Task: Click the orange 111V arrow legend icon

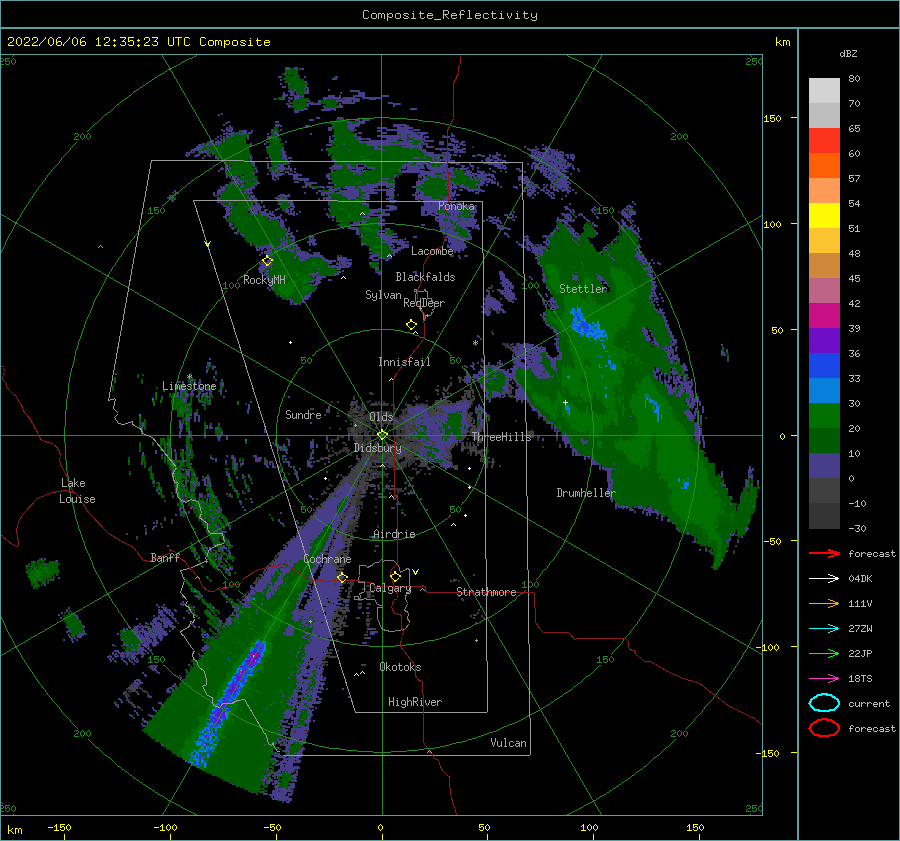Action: 824,603
